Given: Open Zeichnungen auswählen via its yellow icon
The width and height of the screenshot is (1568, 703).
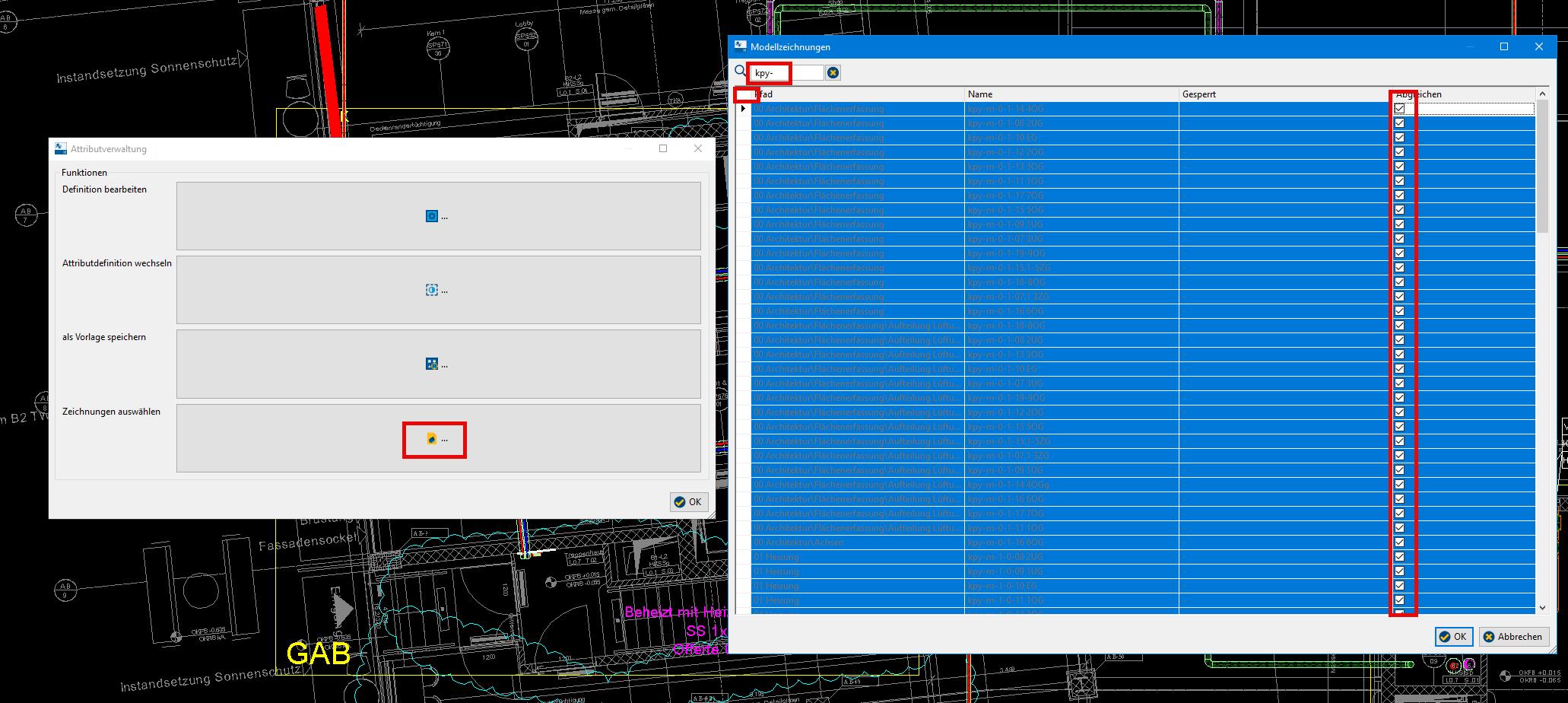Looking at the screenshot, I should (x=432, y=439).
